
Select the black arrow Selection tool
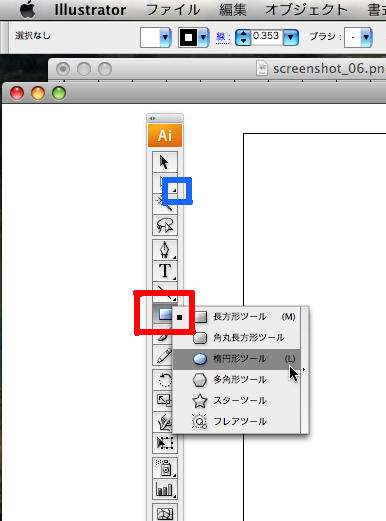(x=165, y=162)
